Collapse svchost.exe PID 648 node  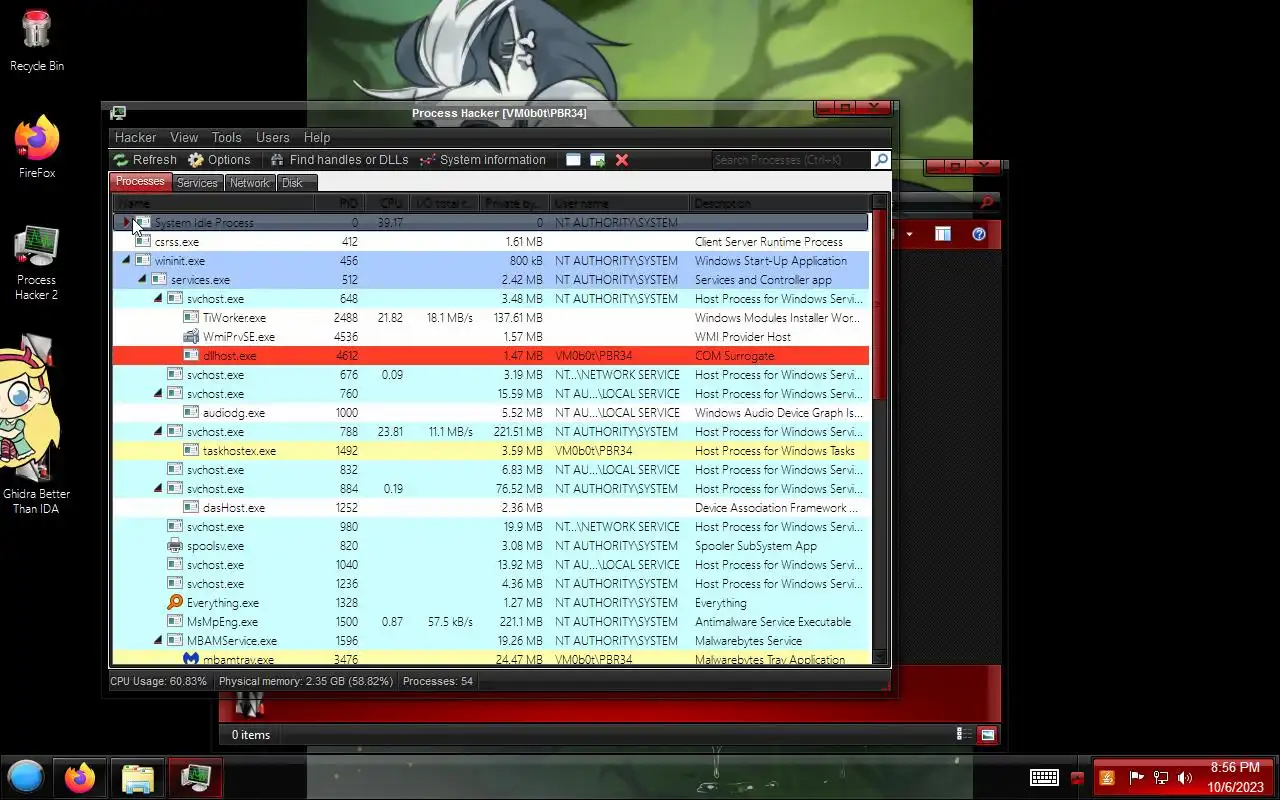(158, 299)
